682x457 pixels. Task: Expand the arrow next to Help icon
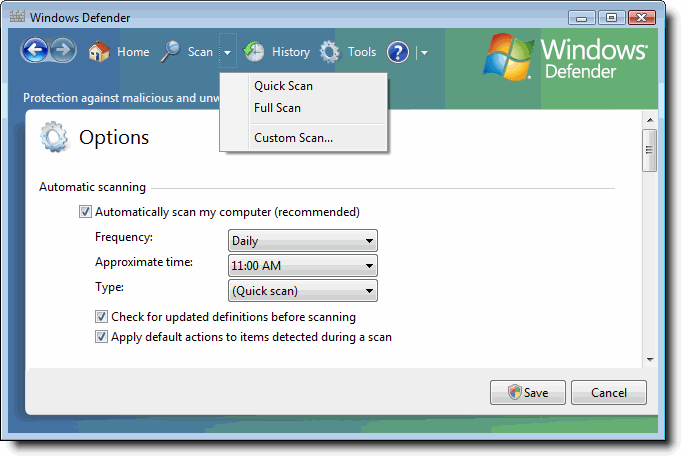[424, 52]
